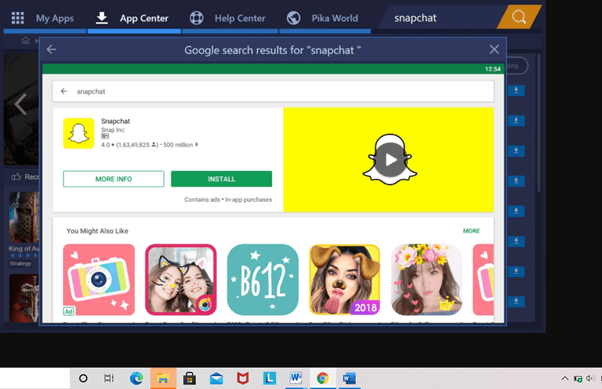This screenshot has height=389, width=602.
Task: Open the flower crown selfie app
Action: coord(427,280)
